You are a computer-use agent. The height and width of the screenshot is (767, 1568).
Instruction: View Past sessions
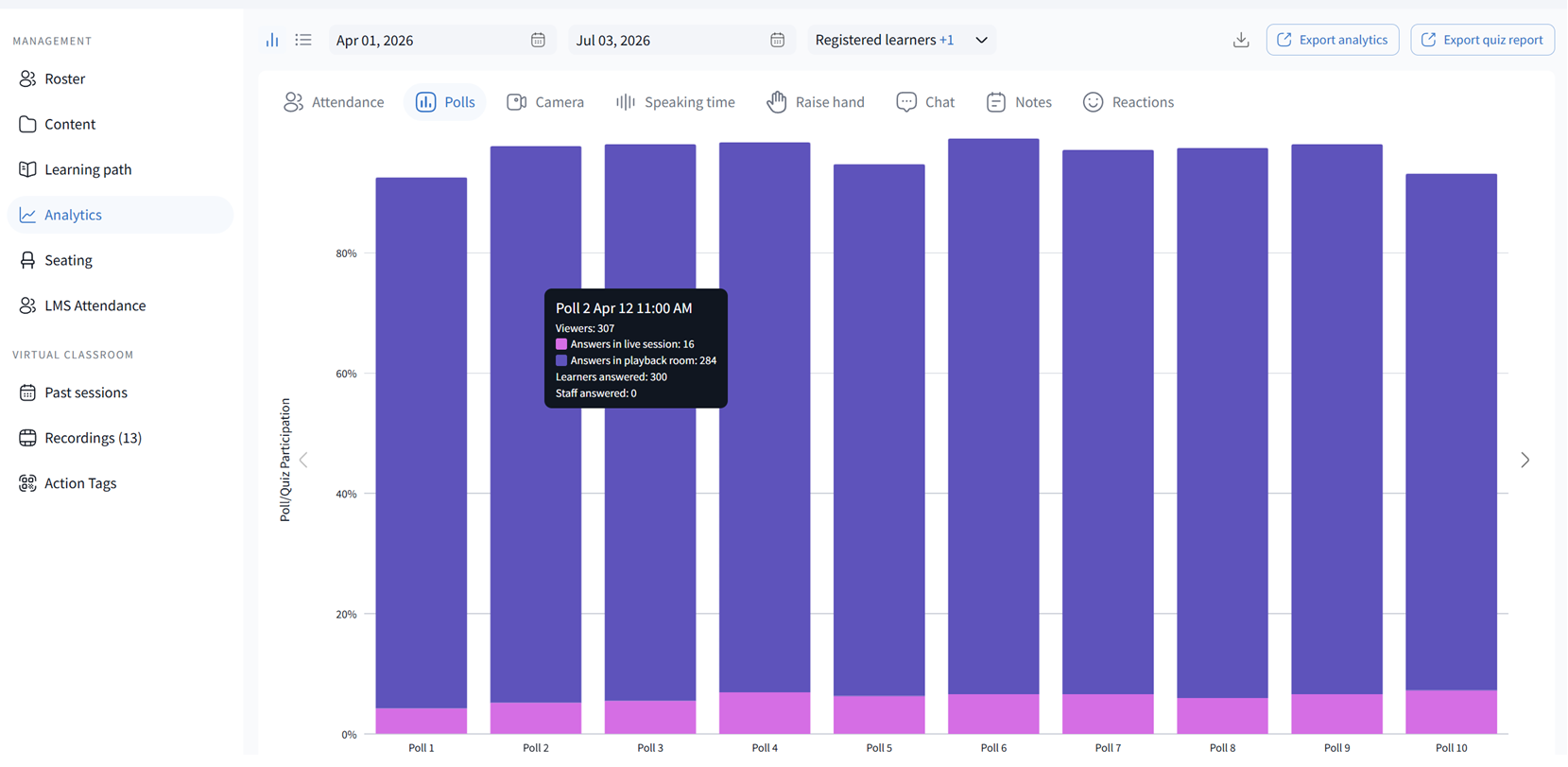120,392
